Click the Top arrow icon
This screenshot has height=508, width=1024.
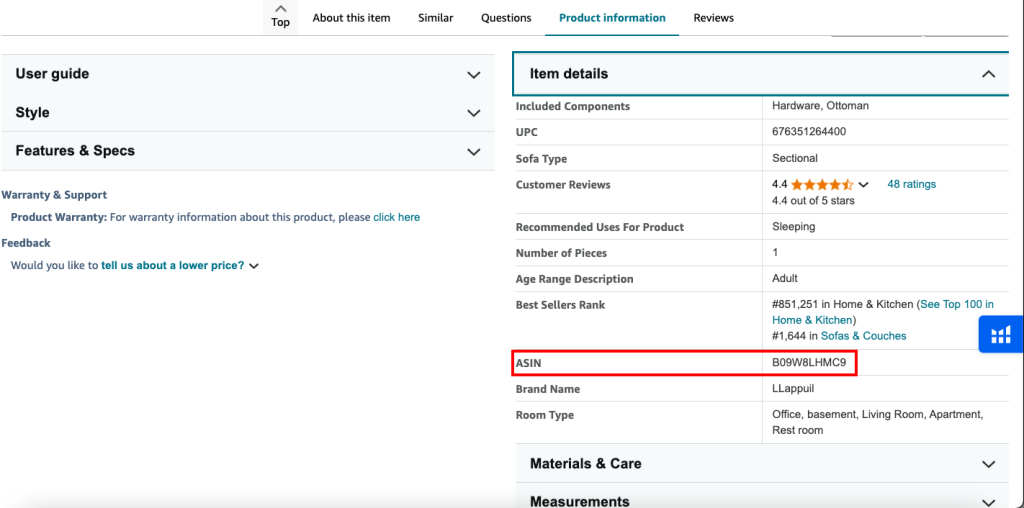[x=280, y=9]
